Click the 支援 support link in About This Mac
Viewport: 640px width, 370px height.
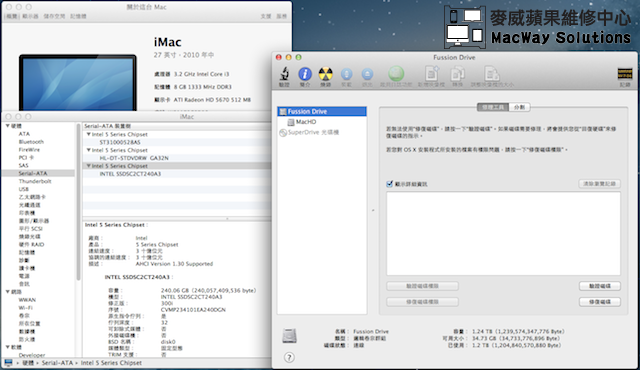[266, 16]
